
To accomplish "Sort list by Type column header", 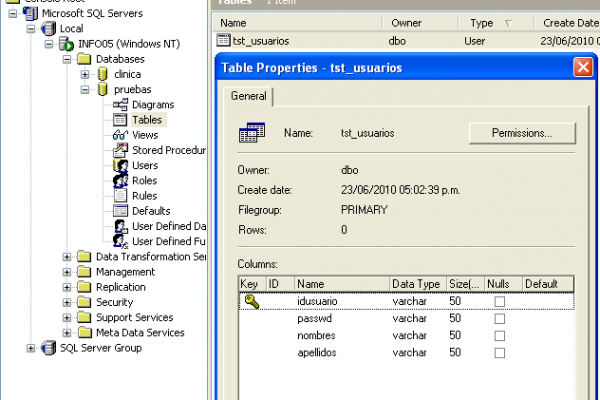I will tap(496, 23).
